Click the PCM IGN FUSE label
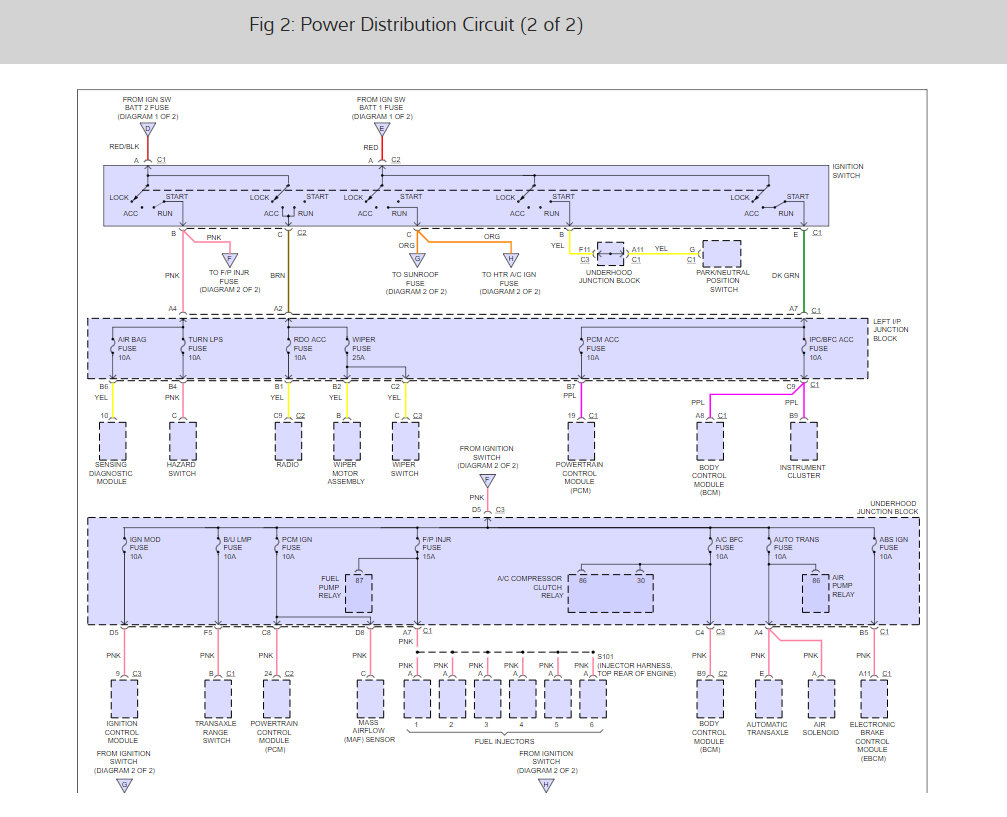 click(297, 548)
